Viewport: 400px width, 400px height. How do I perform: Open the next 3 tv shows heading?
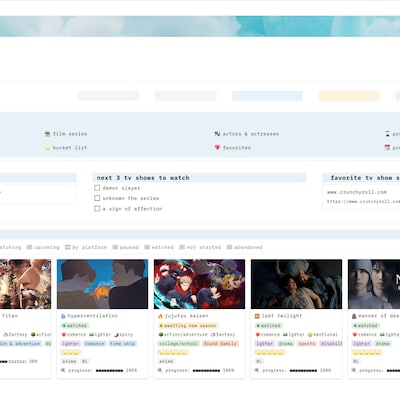tap(143, 178)
